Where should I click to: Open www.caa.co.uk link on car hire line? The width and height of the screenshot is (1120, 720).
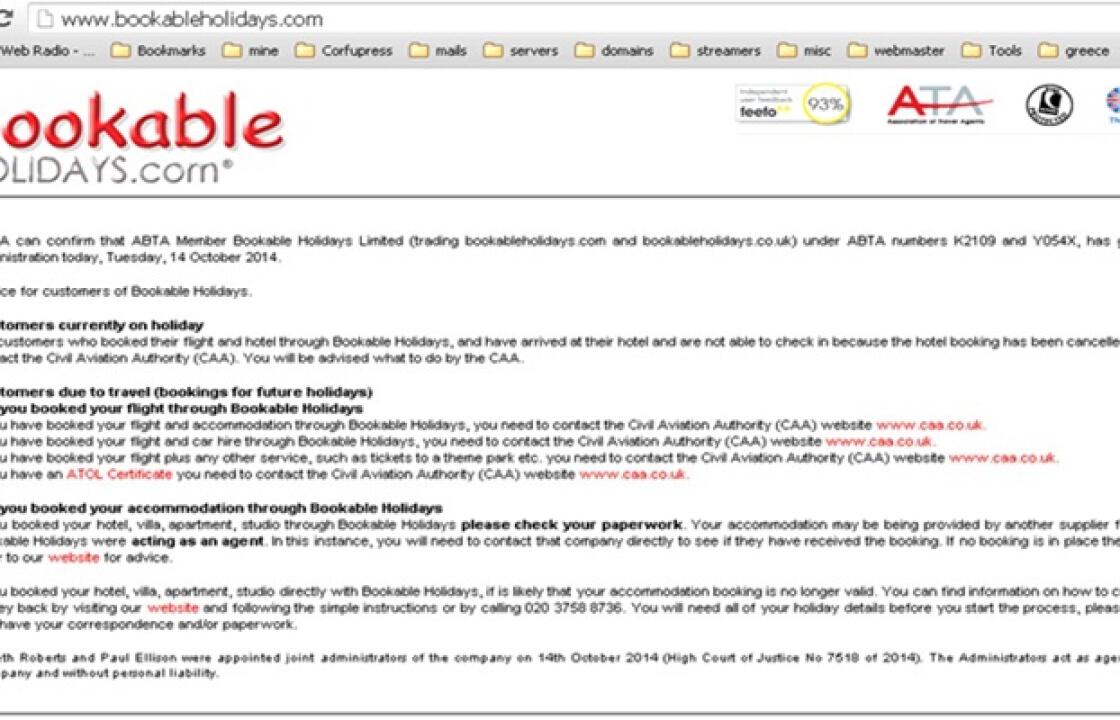pos(879,441)
